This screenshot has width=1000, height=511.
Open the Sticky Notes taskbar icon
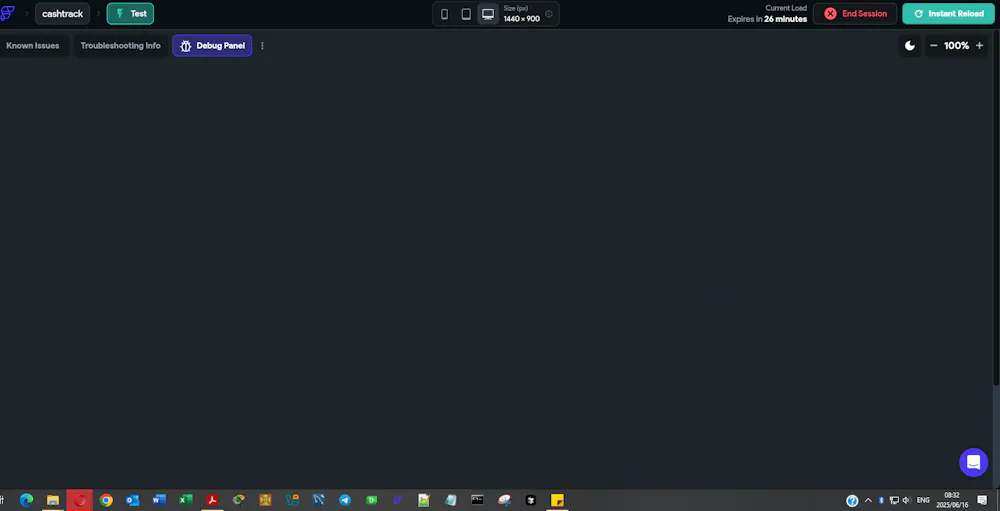pos(557,500)
